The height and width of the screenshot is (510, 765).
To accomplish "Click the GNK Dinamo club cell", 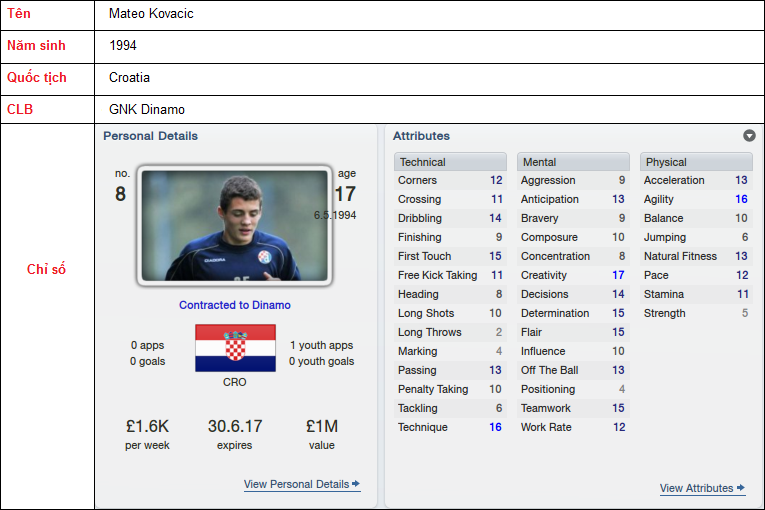I will tap(429, 109).
